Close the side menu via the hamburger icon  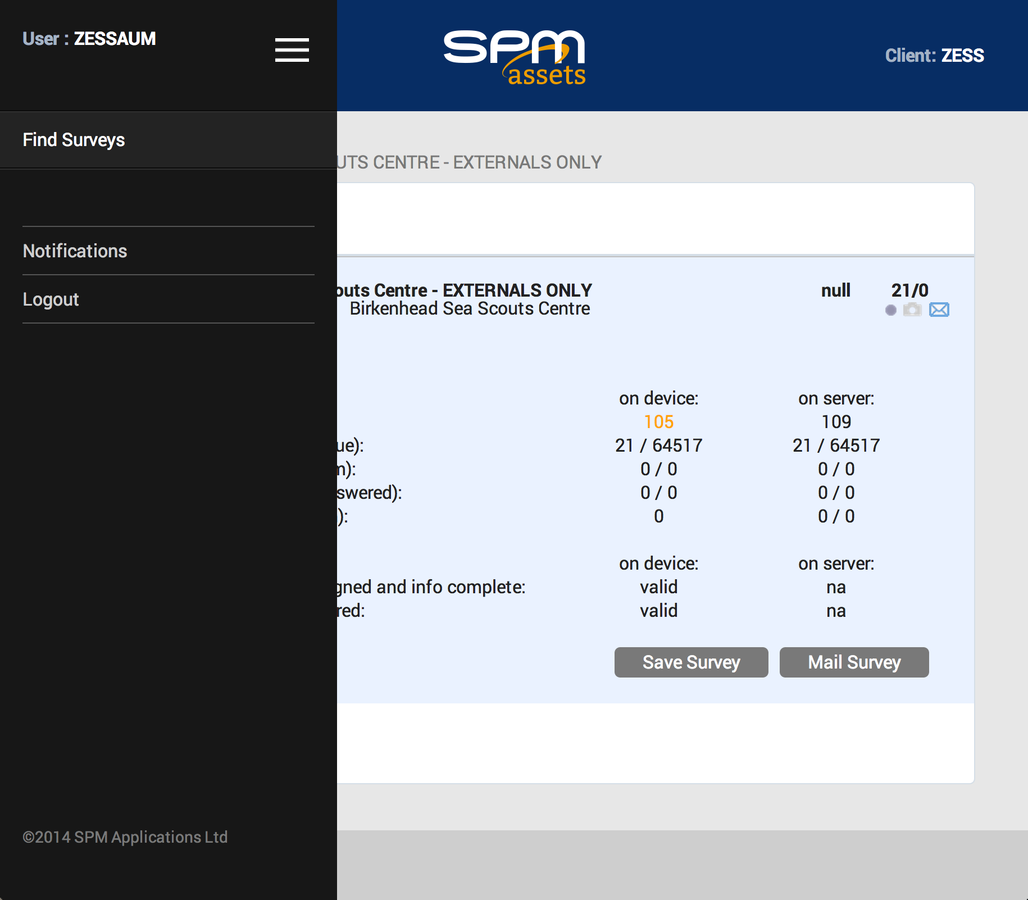click(x=292, y=50)
